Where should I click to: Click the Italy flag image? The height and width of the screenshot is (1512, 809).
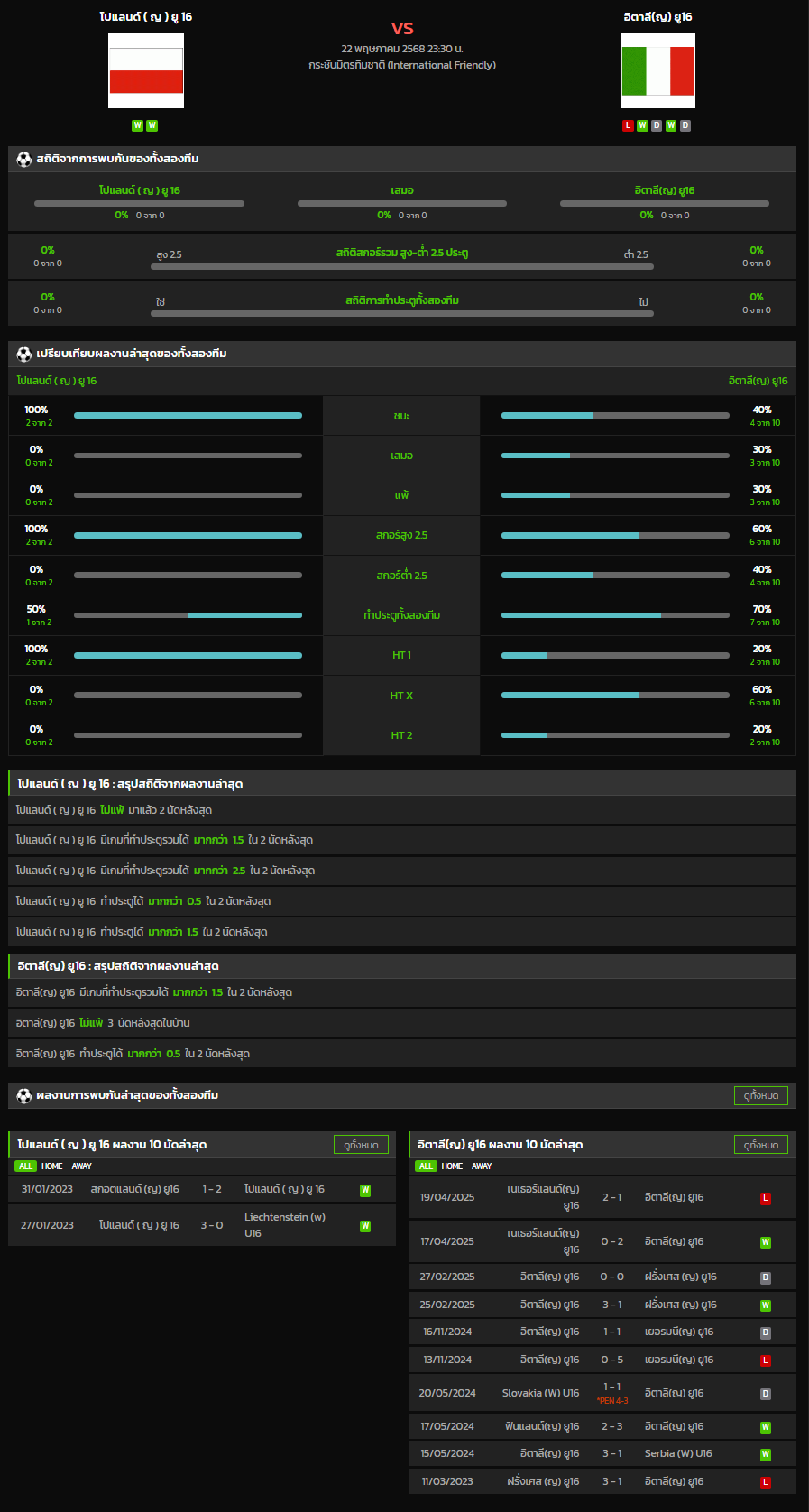coord(658,71)
